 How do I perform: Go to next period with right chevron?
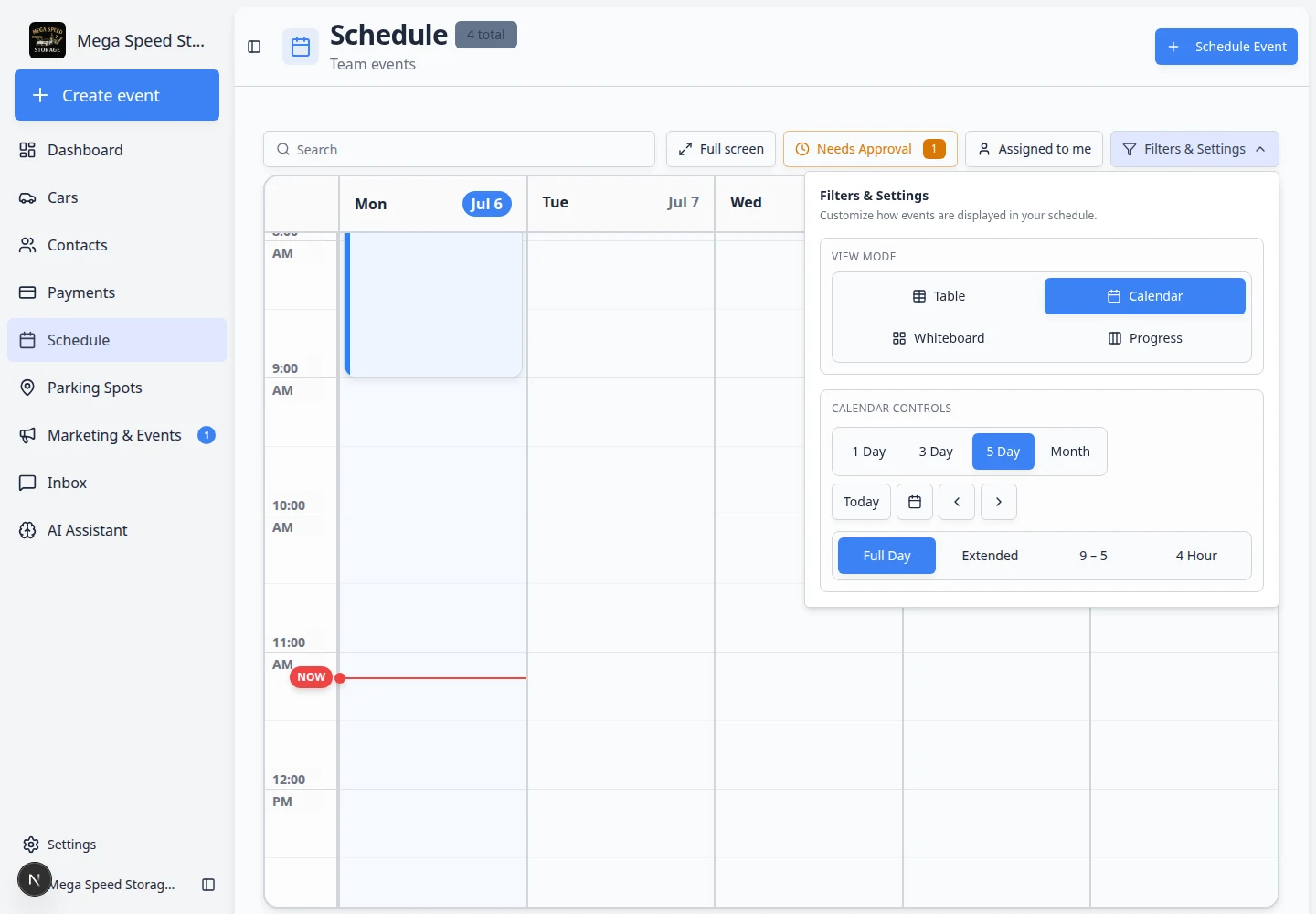coord(999,502)
